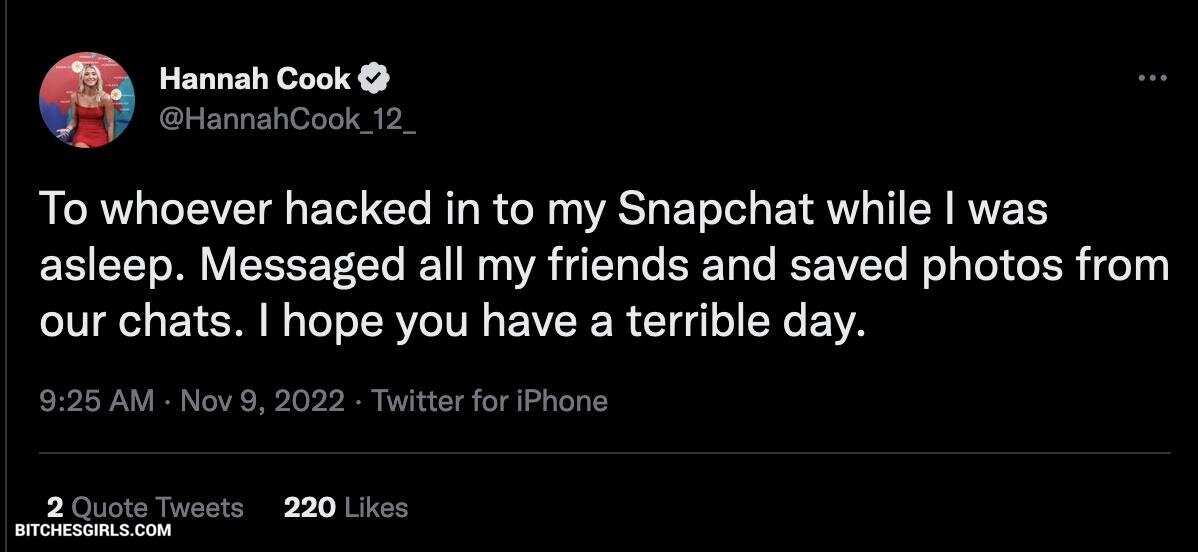The height and width of the screenshot is (552, 1198).
Task: View the "Quote Tweets" label link
Action: [158, 508]
